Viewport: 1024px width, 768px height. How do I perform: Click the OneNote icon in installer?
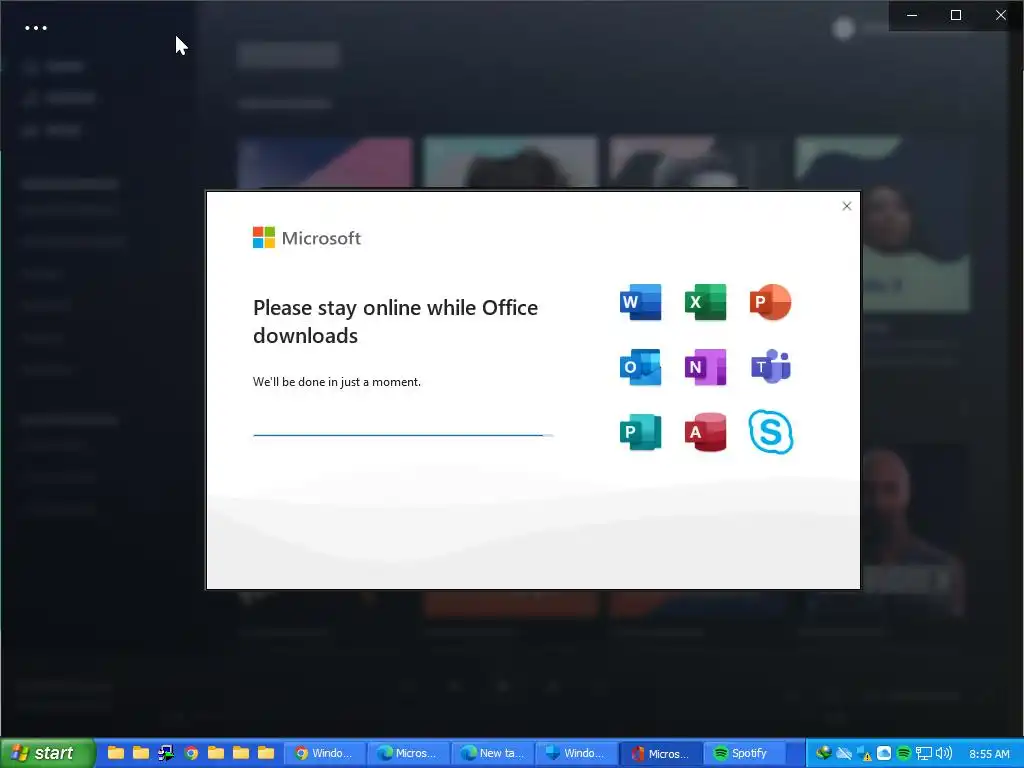[x=705, y=367]
